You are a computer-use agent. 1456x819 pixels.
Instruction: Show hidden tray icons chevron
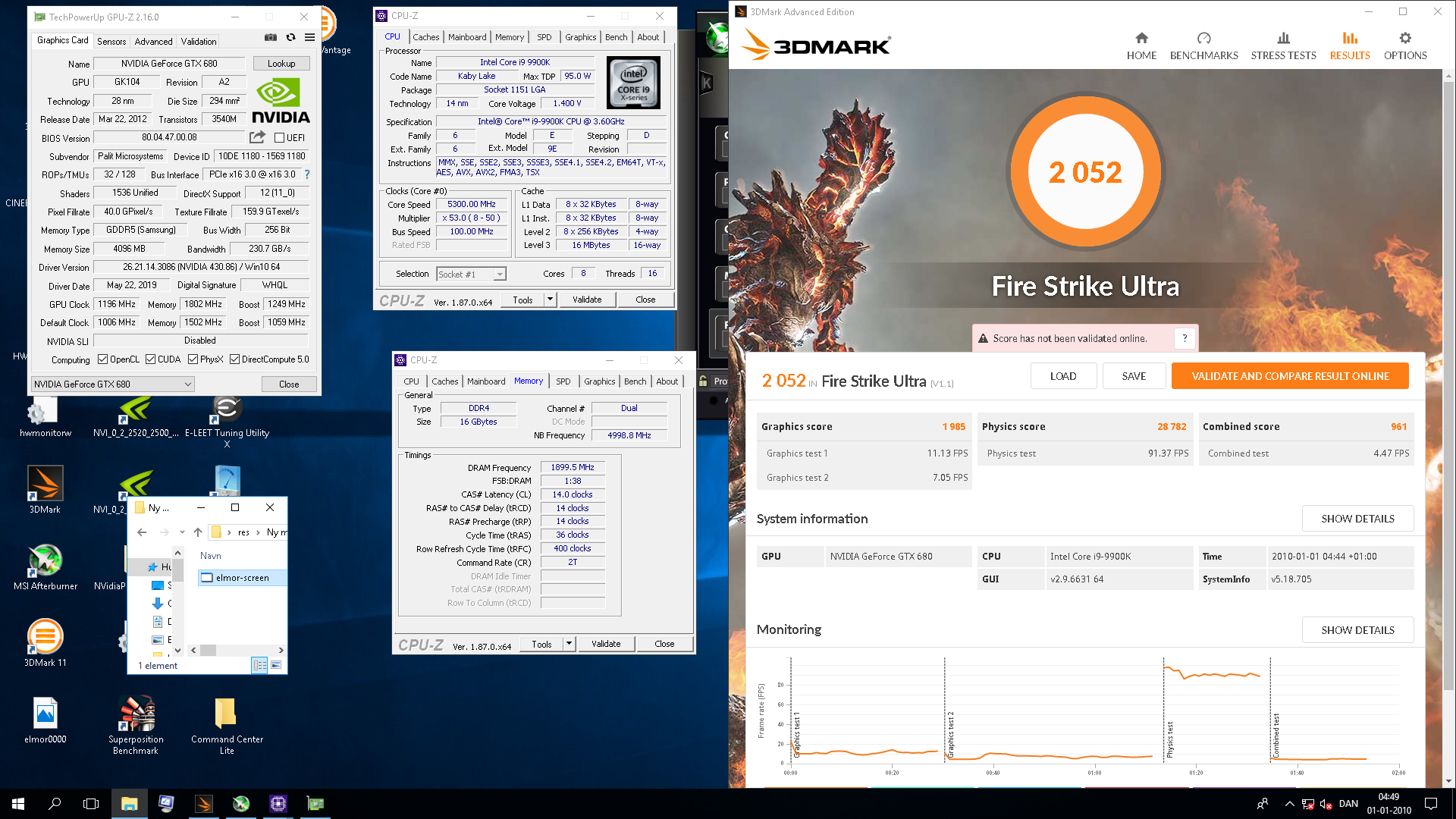pos(1289,804)
